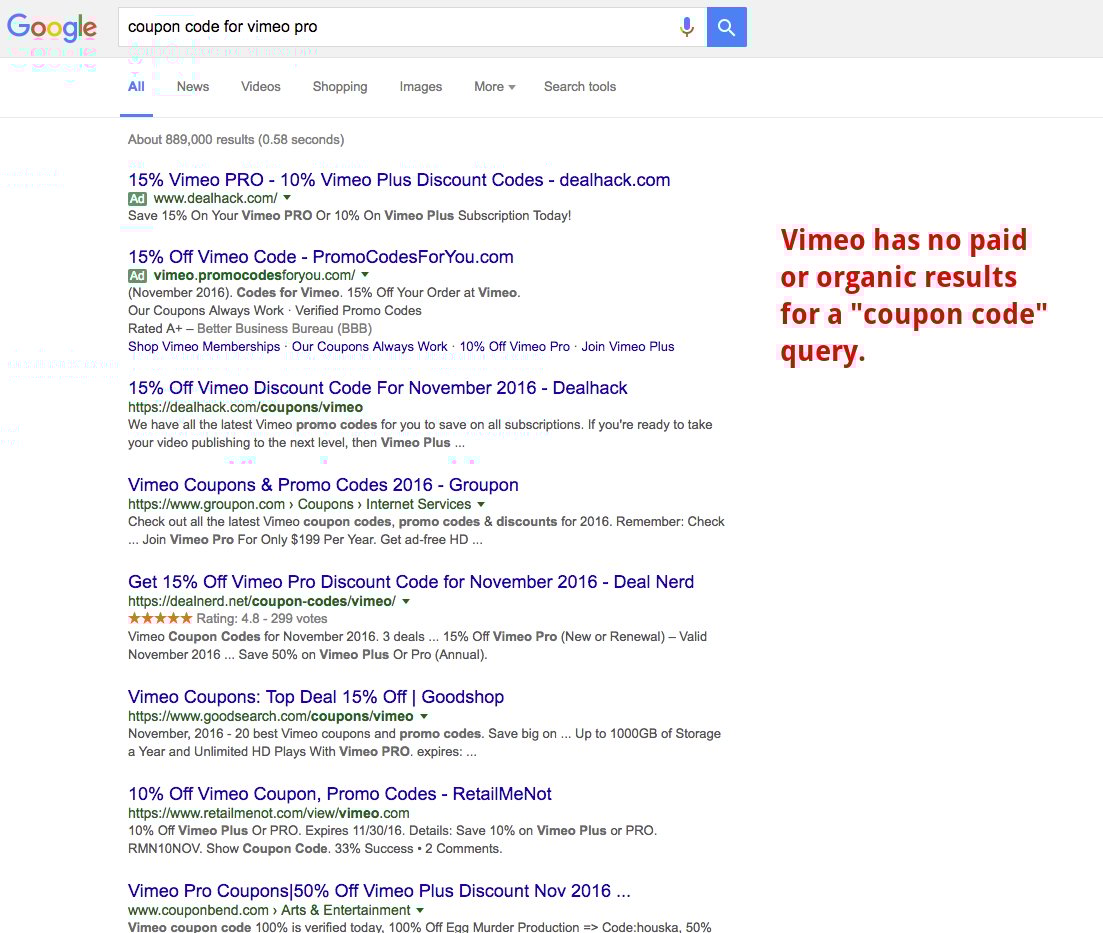
Task: Expand dropdown arrow beside www.dealhack.com/
Action: click(x=287, y=198)
